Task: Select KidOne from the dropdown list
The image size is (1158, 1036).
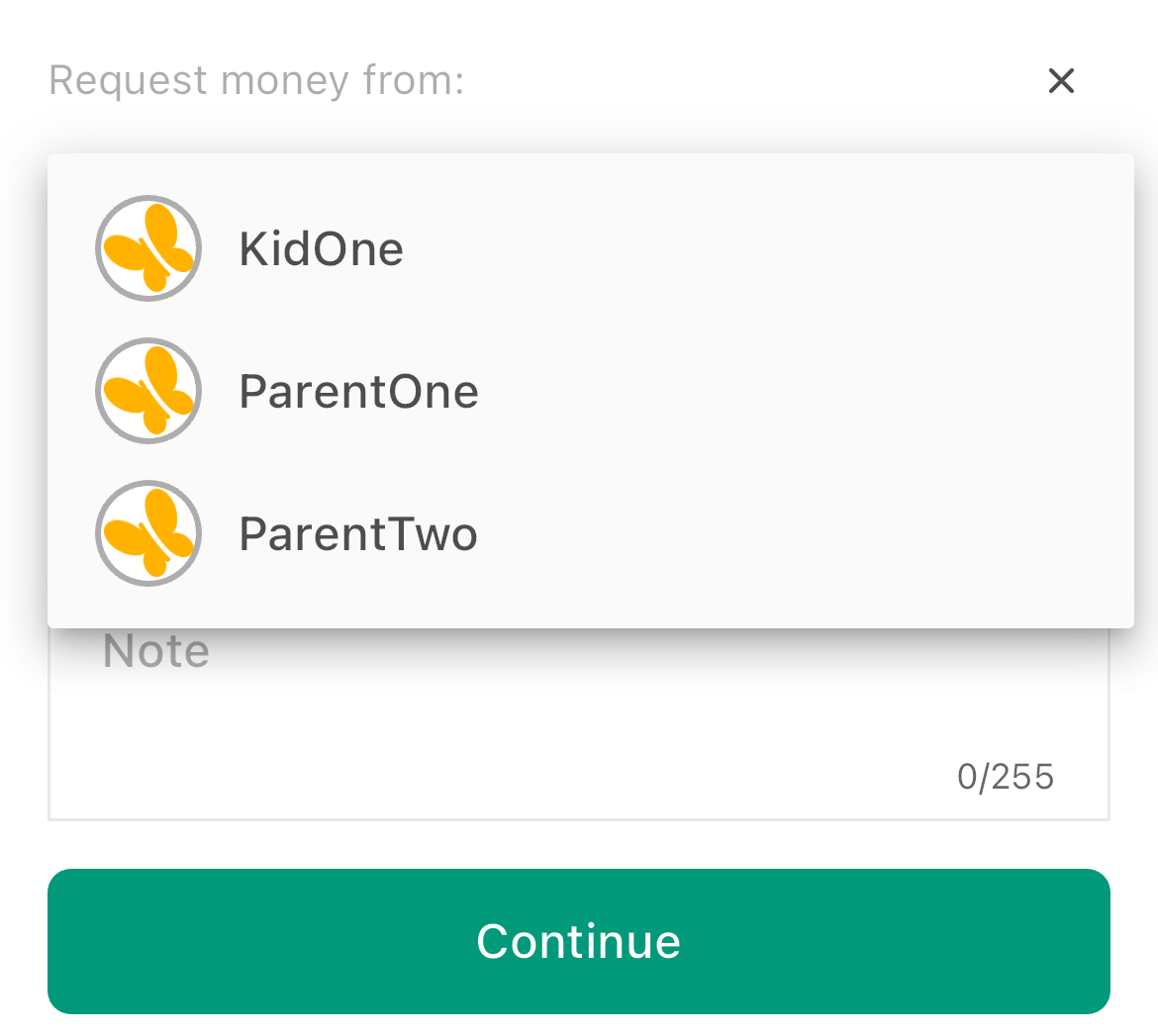Action: pyautogui.click(x=590, y=248)
